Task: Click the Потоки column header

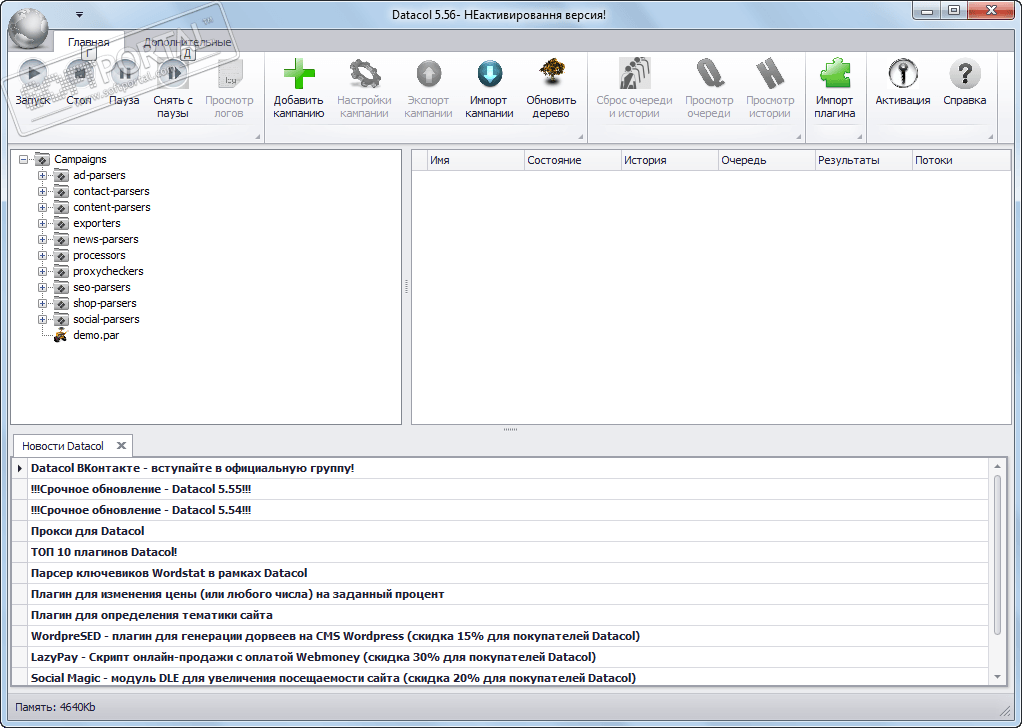Action: click(x=961, y=160)
